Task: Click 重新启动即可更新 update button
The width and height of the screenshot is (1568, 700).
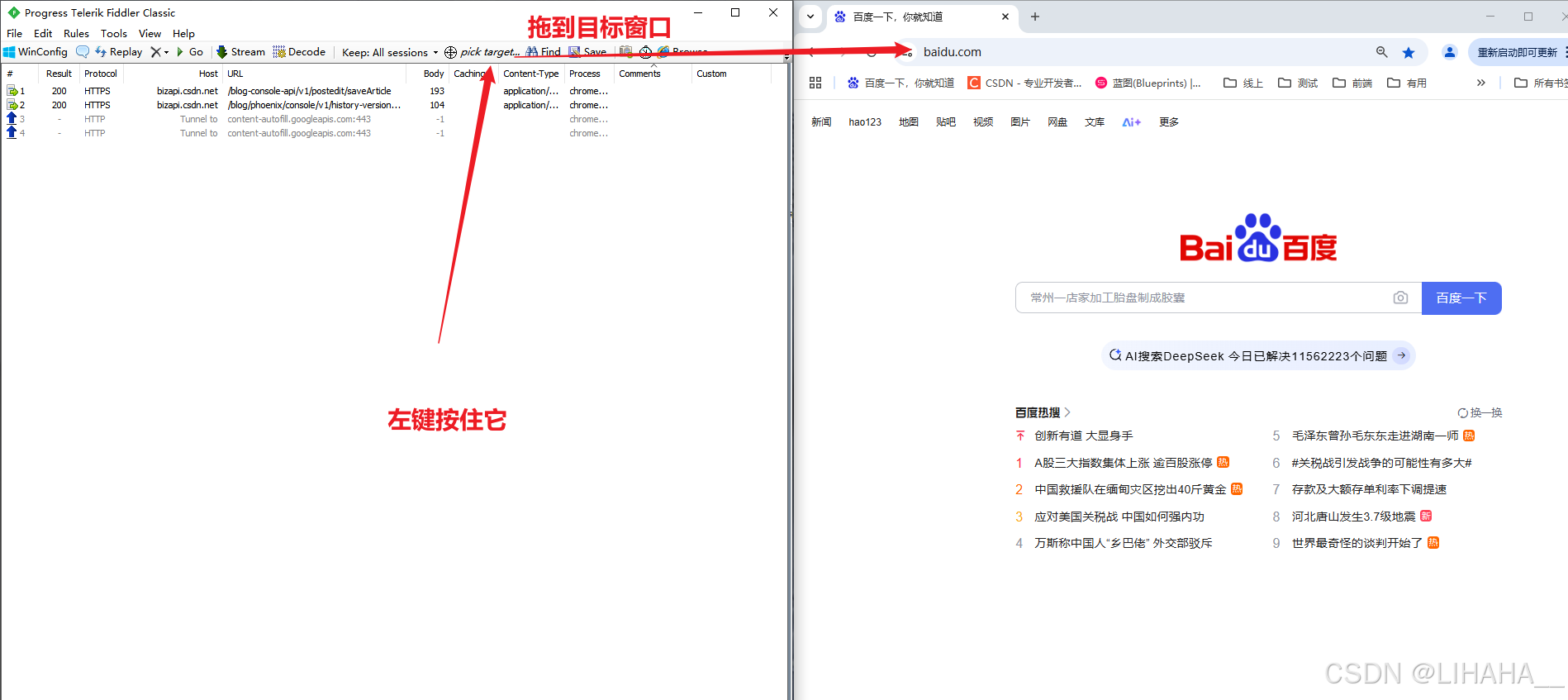Action: pyautogui.click(x=1518, y=52)
